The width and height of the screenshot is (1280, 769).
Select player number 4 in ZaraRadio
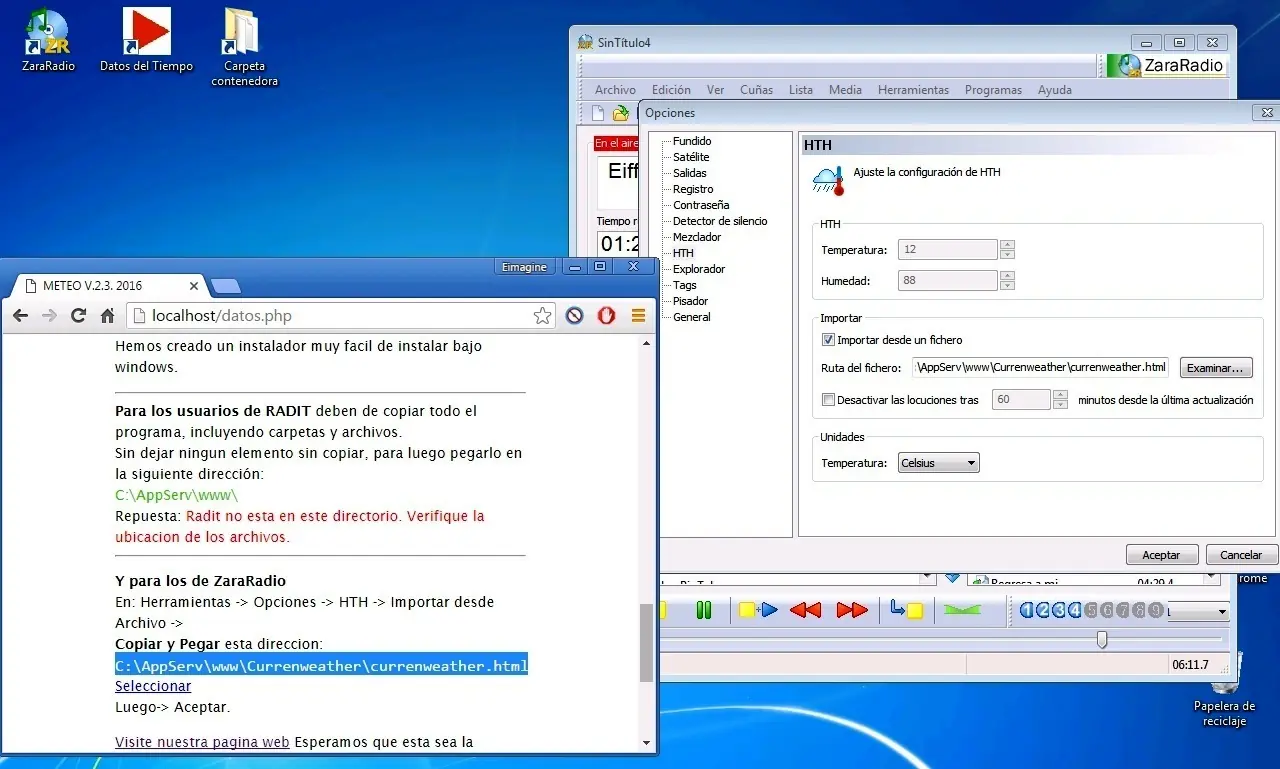click(x=1075, y=610)
